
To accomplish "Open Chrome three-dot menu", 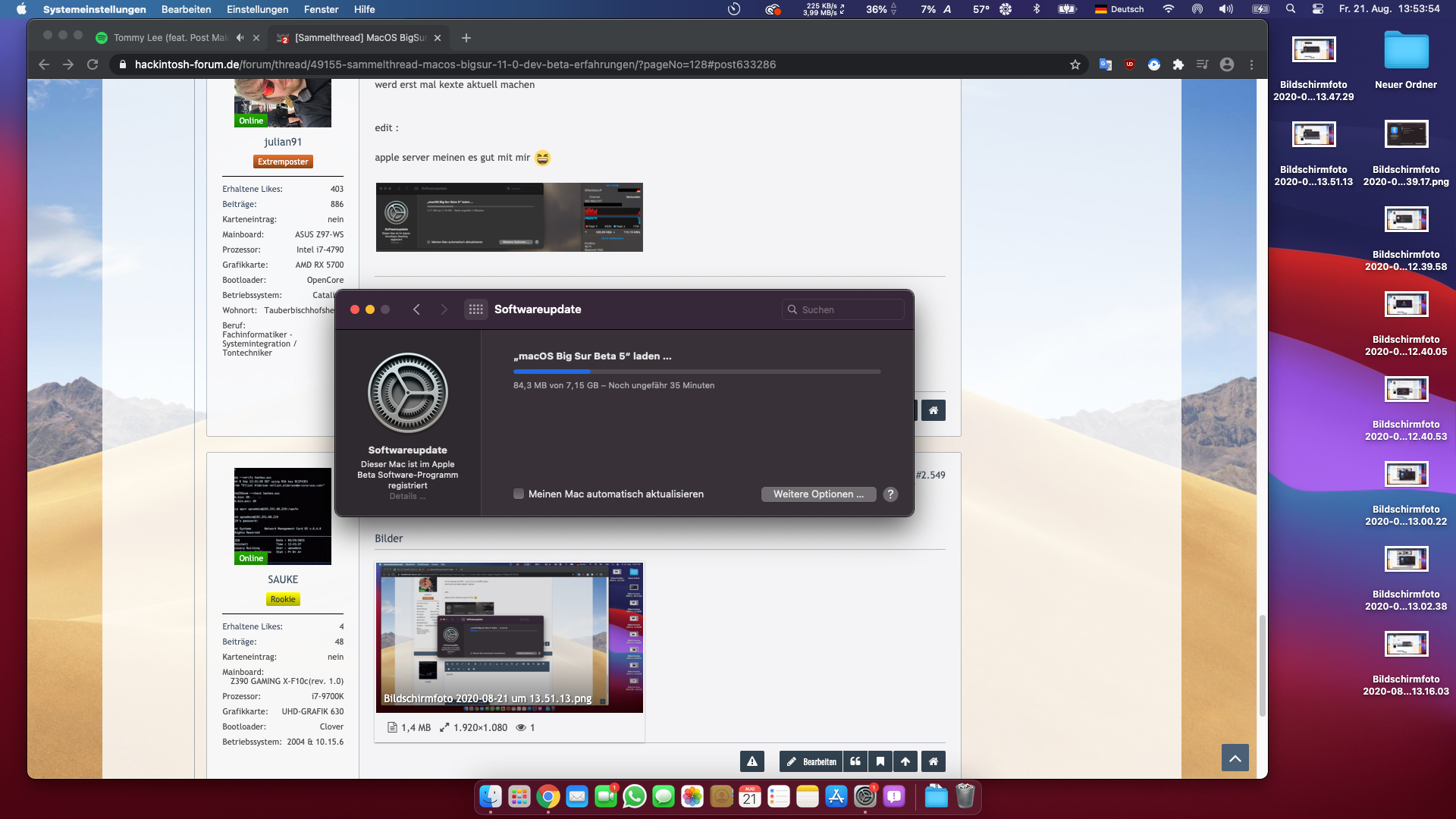I will point(1251,65).
